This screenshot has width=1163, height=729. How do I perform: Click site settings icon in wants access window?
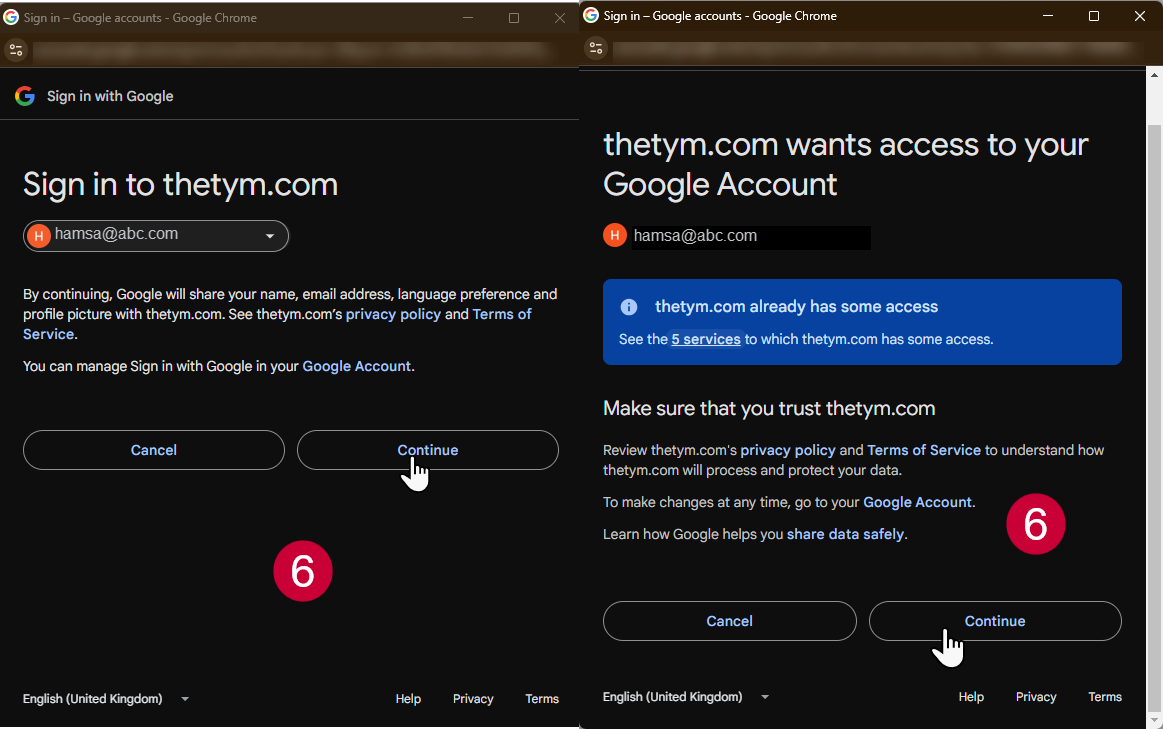pyautogui.click(x=596, y=48)
